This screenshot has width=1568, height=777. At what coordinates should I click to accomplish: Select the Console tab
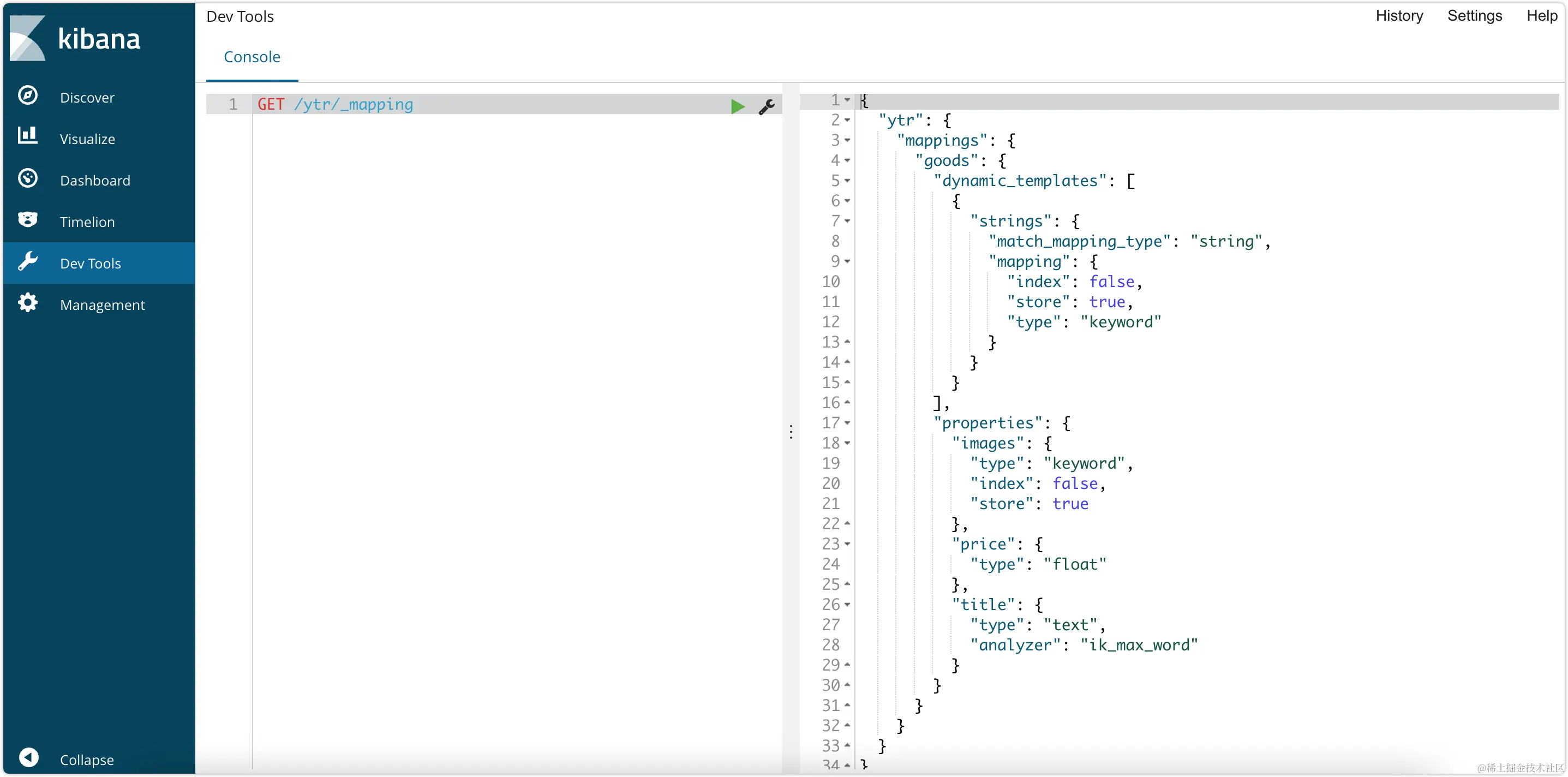252,57
